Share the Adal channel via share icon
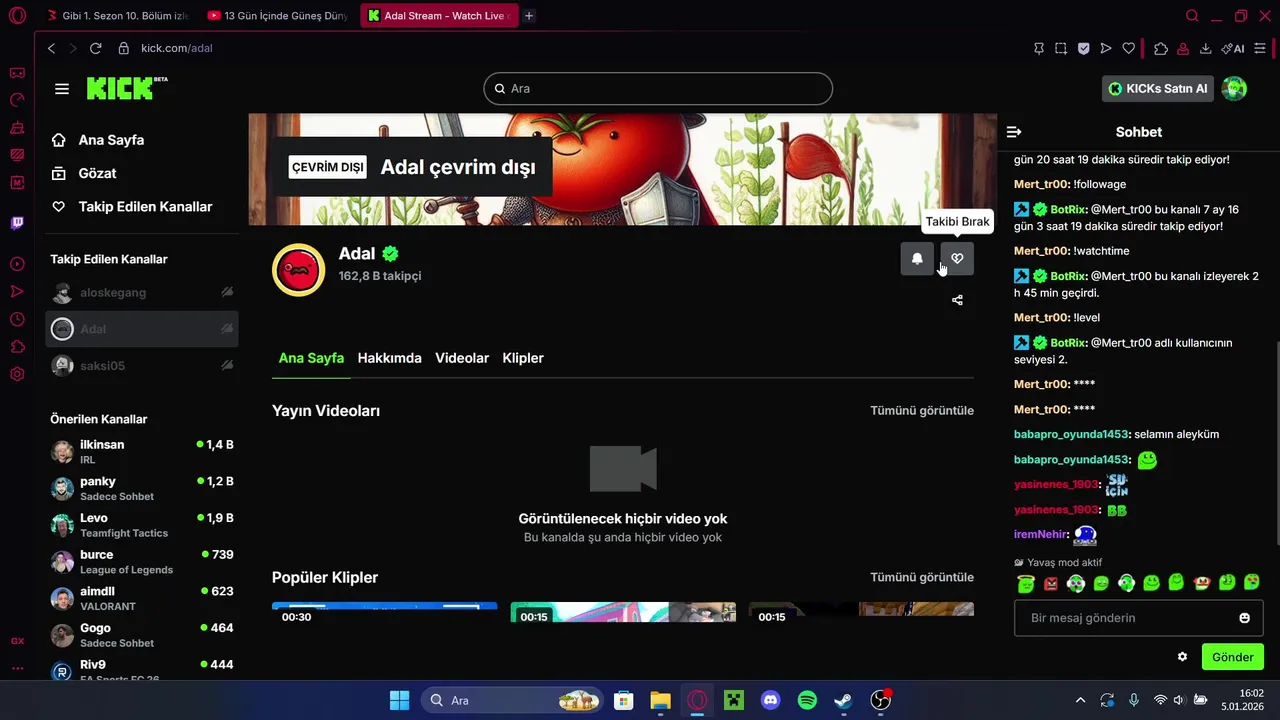The width and height of the screenshot is (1280, 720). 957,300
